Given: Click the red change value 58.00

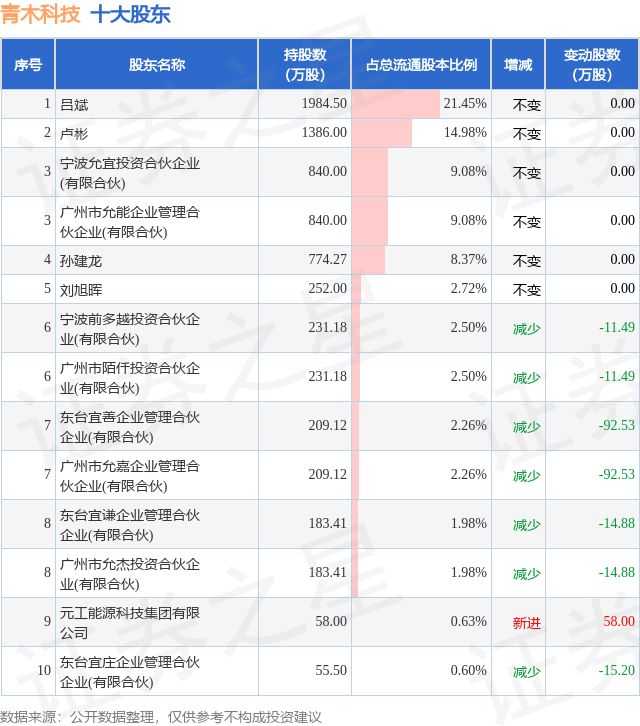Looking at the screenshot, I should pos(619,621).
